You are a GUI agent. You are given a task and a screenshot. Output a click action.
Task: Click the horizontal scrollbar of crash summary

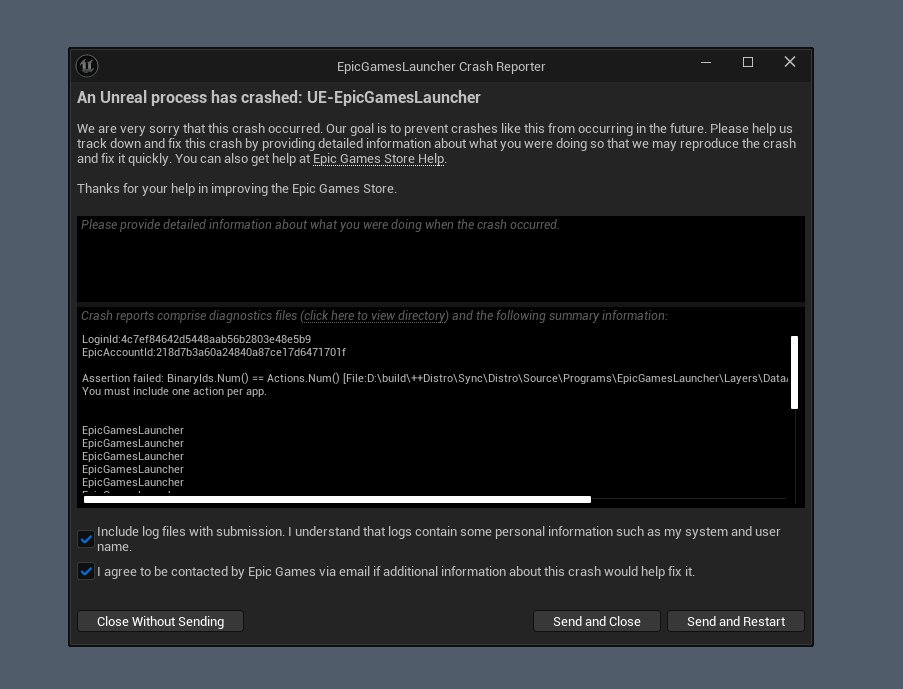[337, 499]
